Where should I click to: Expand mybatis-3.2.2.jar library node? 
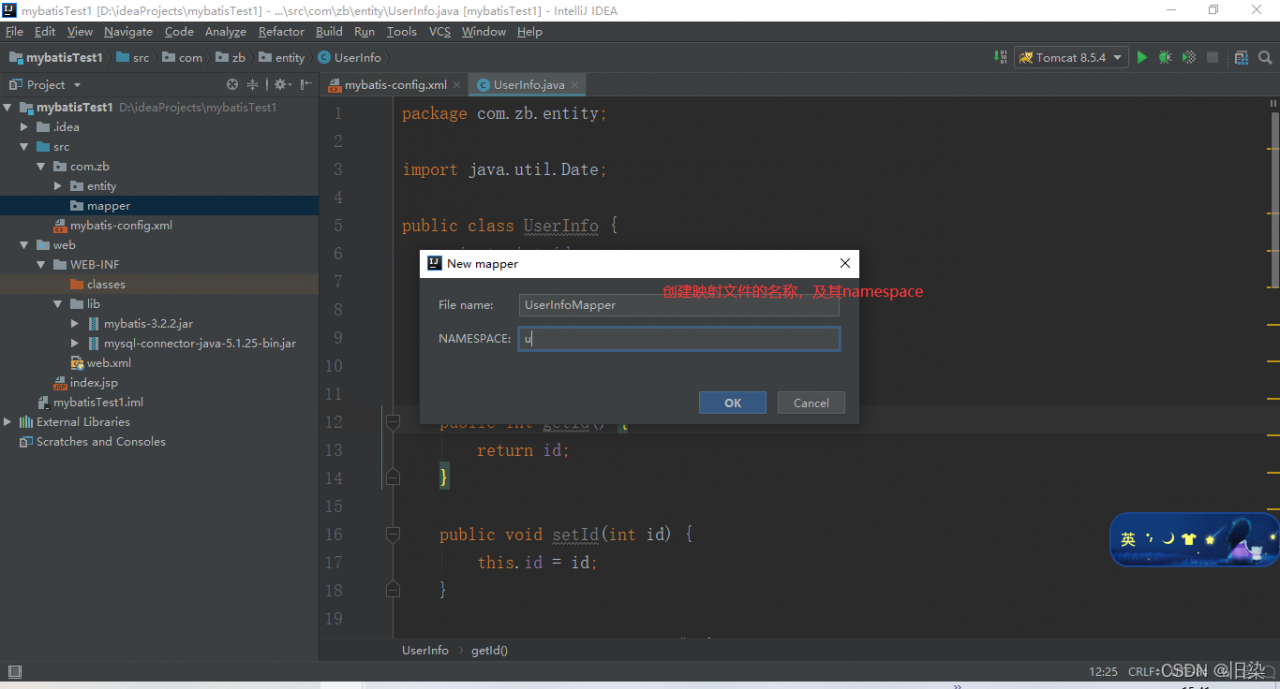(75, 324)
